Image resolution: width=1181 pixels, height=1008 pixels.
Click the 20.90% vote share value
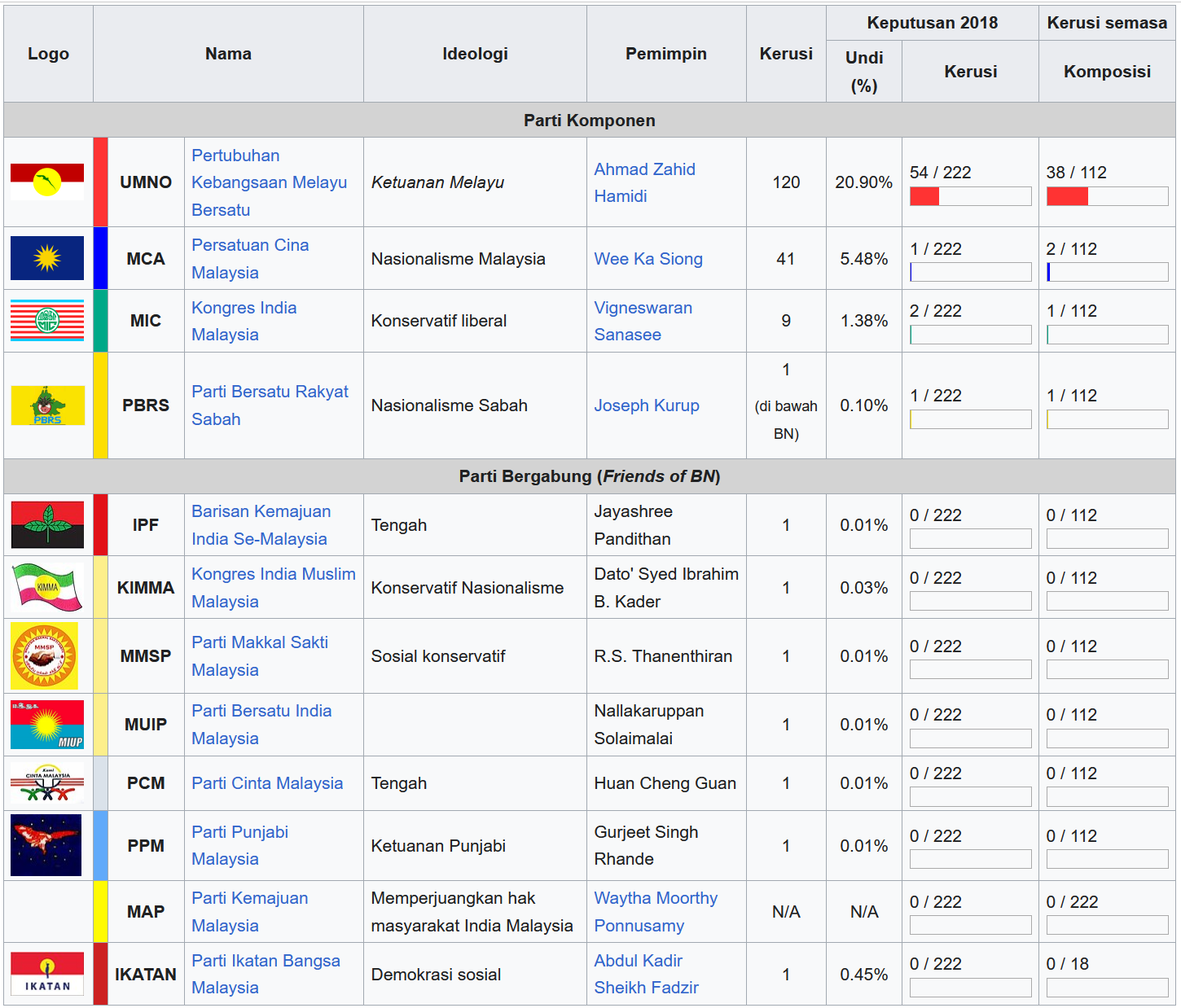coord(863,182)
